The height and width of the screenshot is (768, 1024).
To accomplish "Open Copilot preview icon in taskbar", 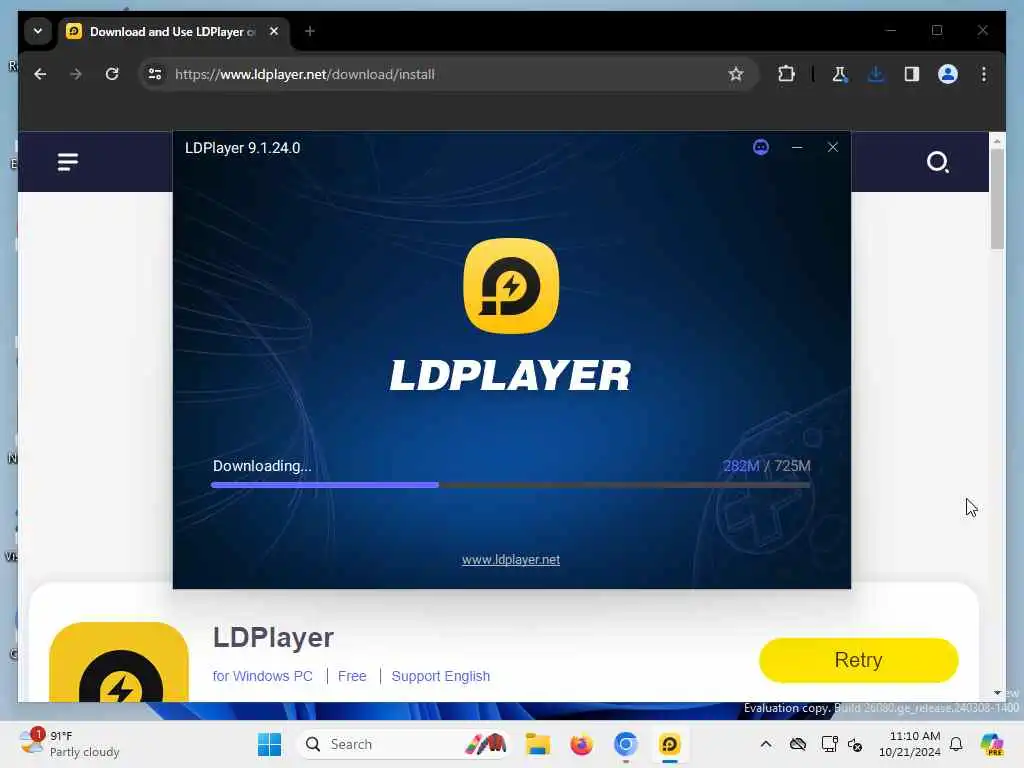I will click(x=993, y=744).
